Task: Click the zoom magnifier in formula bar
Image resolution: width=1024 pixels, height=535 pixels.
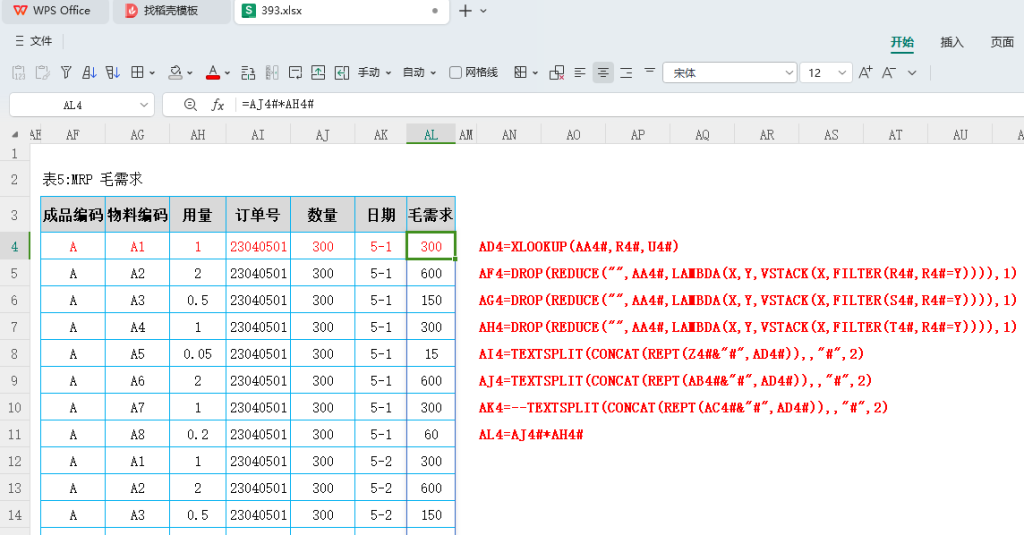Action: 190,105
